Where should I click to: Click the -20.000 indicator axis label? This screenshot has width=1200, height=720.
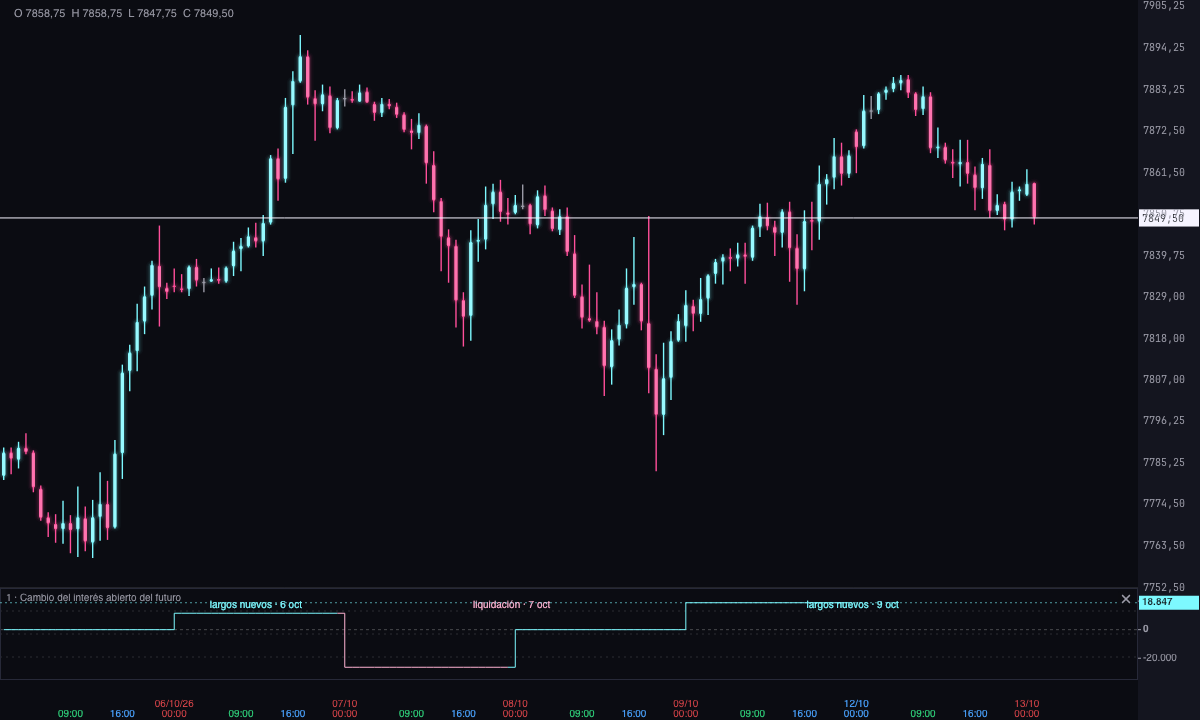[x=1159, y=658]
